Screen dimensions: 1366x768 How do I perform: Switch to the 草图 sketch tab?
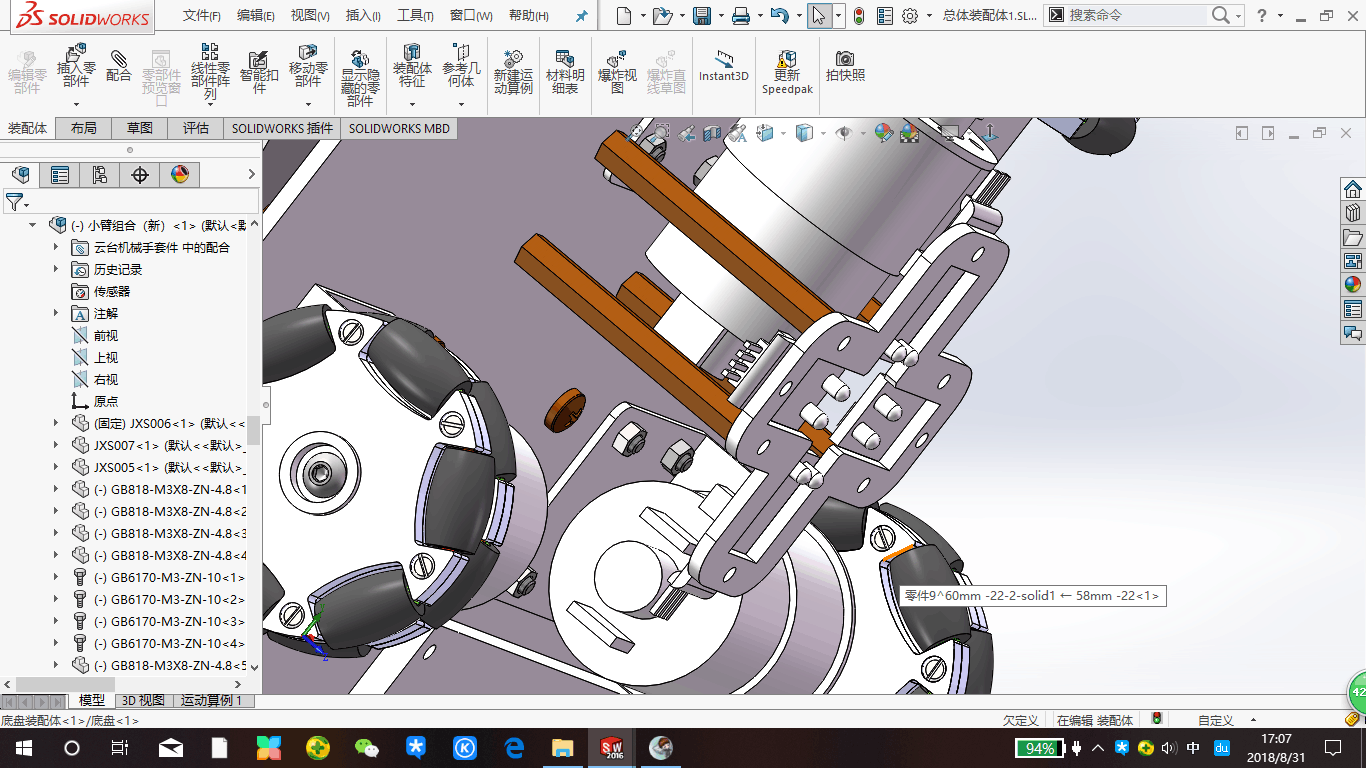pyautogui.click(x=140, y=128)
